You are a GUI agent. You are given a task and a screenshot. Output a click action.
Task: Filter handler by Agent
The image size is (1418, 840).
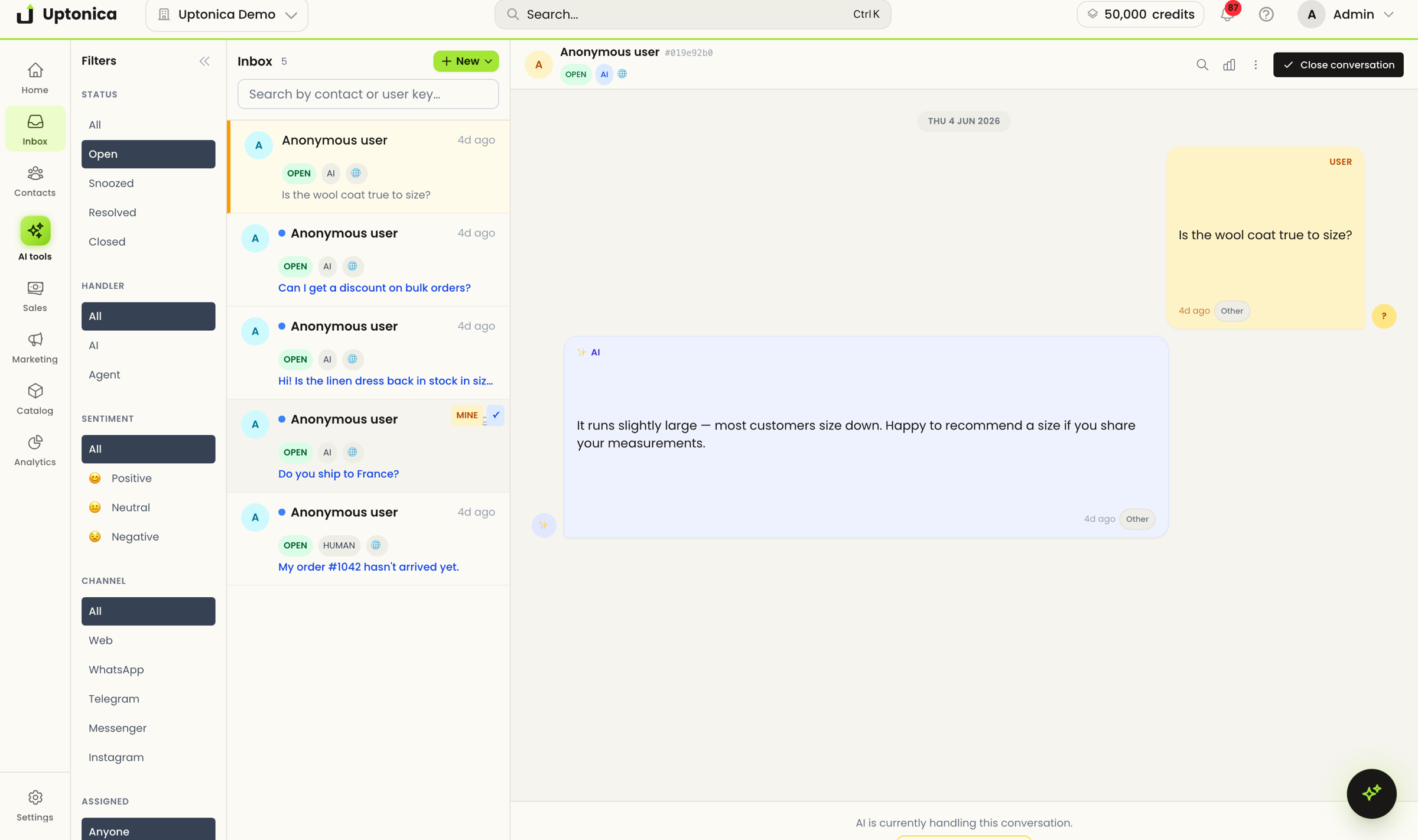(x=148, y=375)
